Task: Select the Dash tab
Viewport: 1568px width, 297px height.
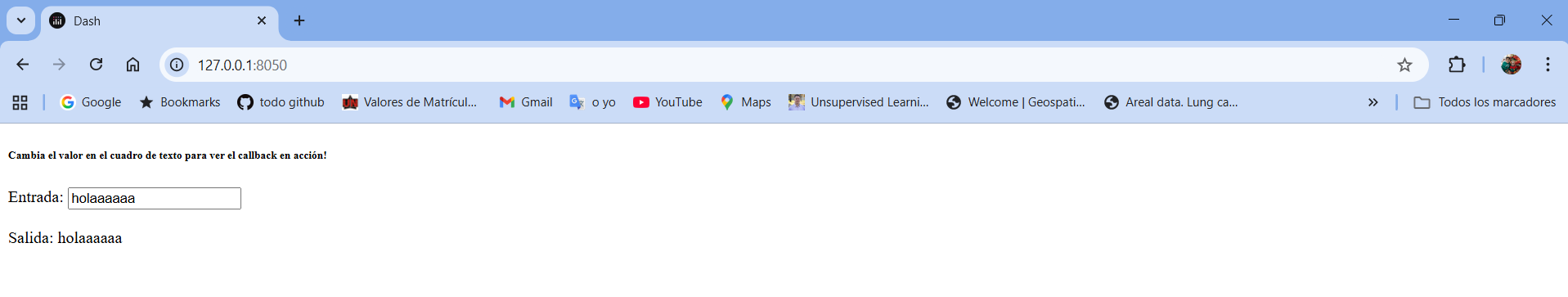Action: click(159, 21)
